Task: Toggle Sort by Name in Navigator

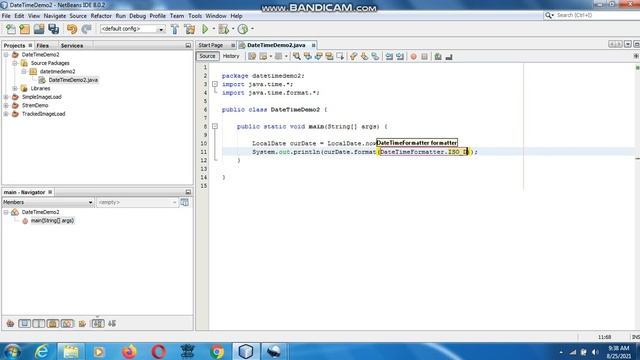Action: click(98, 324)
